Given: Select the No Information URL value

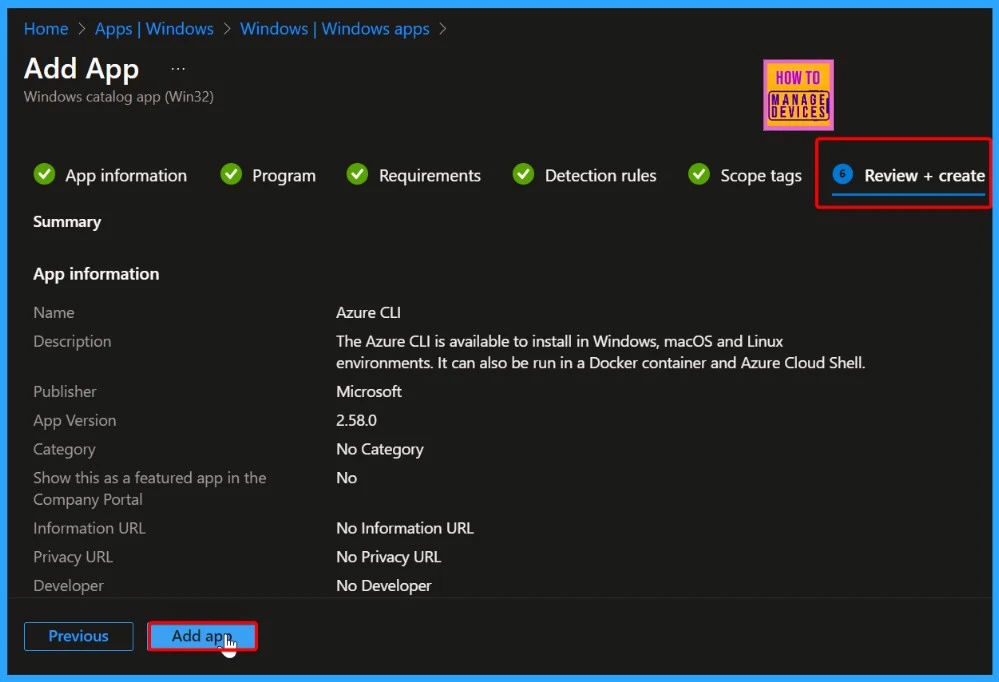Looking at the screenshot, I should point(405,528).
